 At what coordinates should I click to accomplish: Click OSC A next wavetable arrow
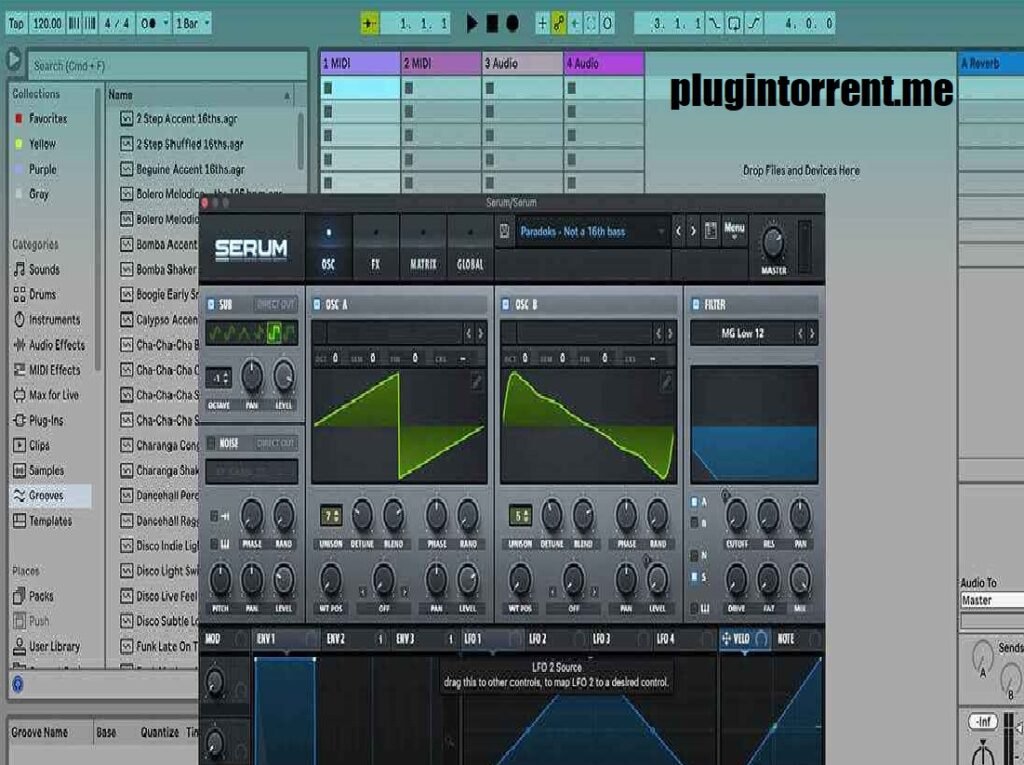(x=481, y=334)
